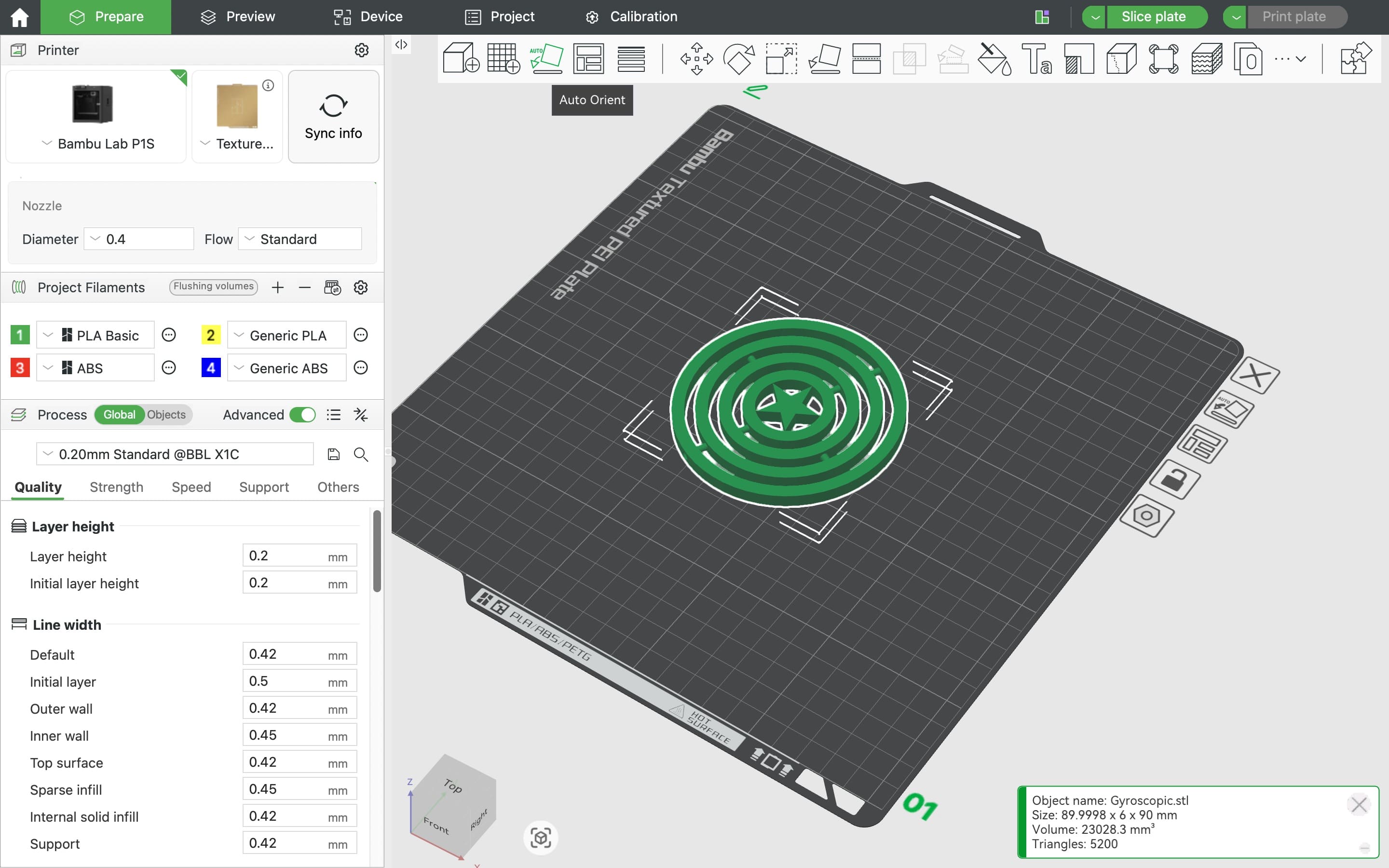The width and height of the screenshot is (1389, 868).
Task: Open the Text shape tool
Action: (1036, 58)
